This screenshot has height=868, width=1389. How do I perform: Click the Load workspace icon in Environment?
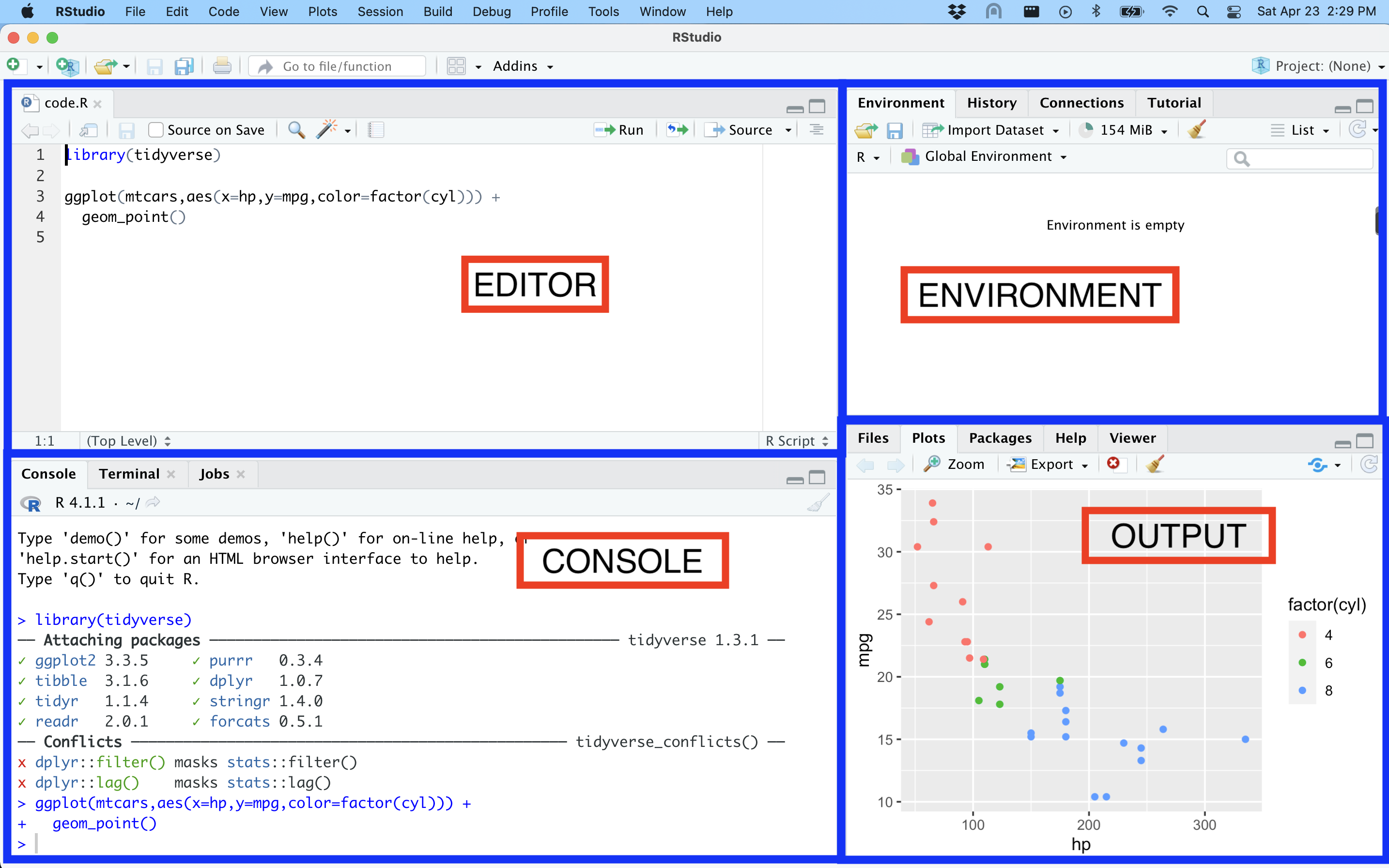pos(865,130)
